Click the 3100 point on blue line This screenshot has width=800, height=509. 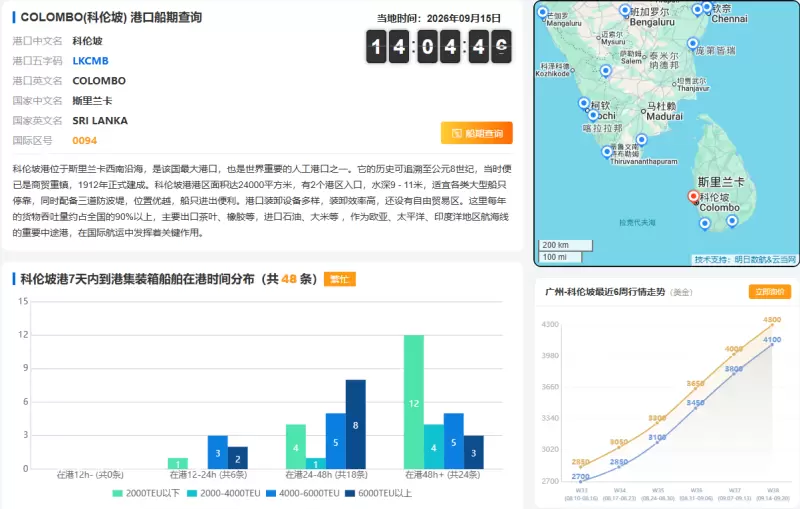(657, 442)
